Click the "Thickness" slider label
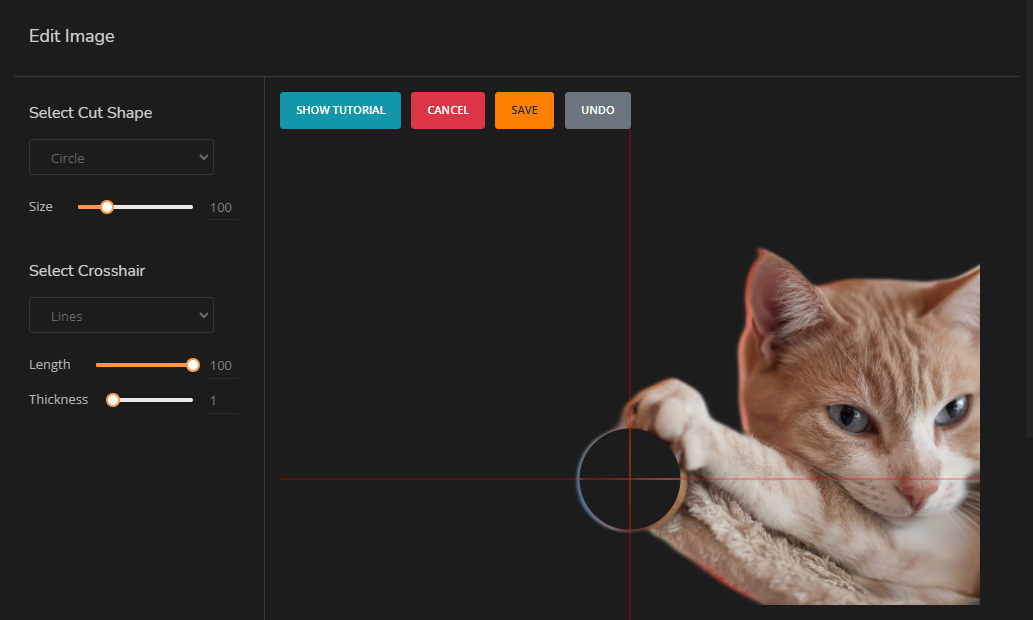This screenshot has width=1033, height=620. click(58, 399)
